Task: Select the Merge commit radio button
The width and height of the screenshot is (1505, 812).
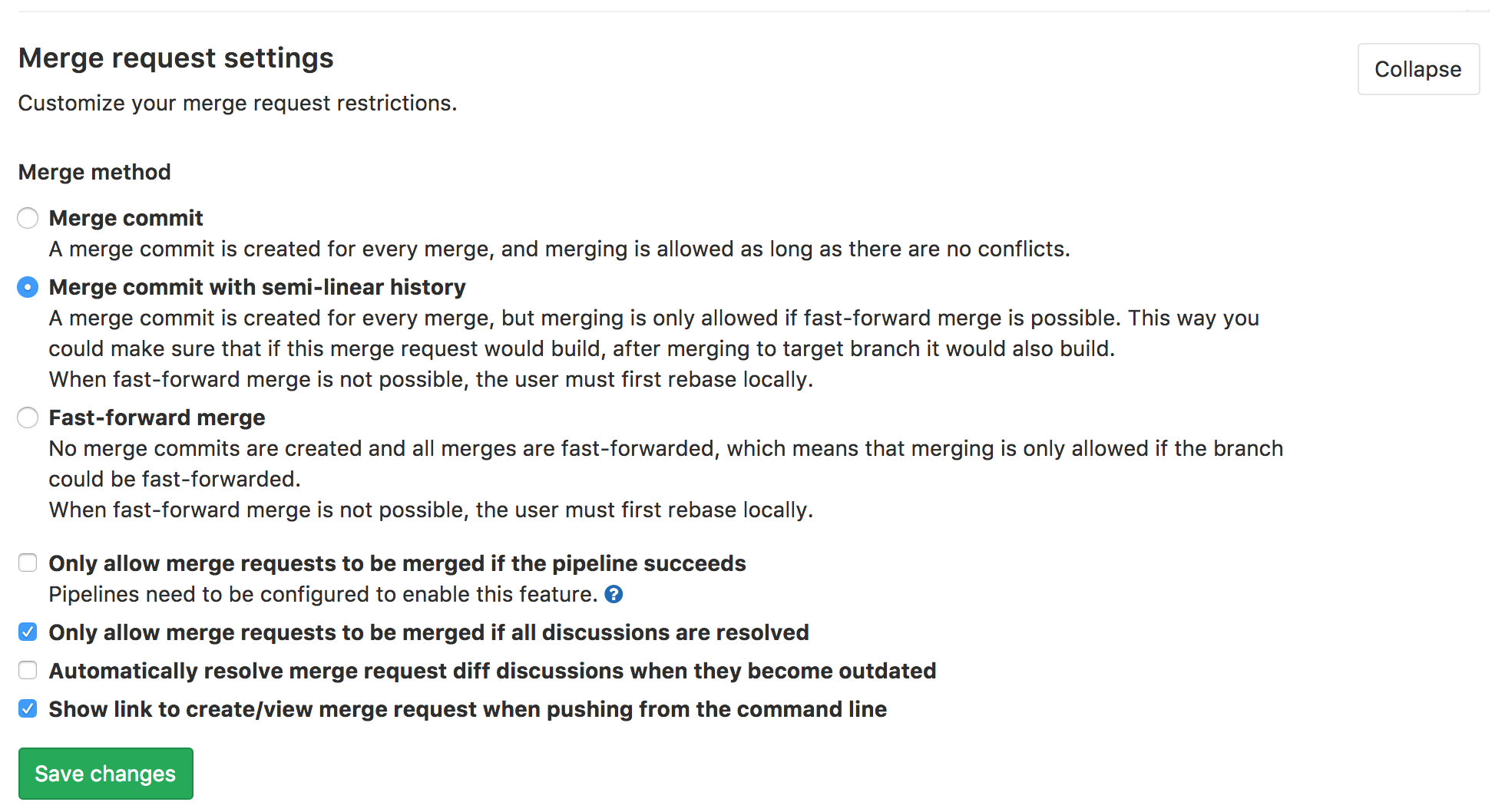Action: (28, 218)
